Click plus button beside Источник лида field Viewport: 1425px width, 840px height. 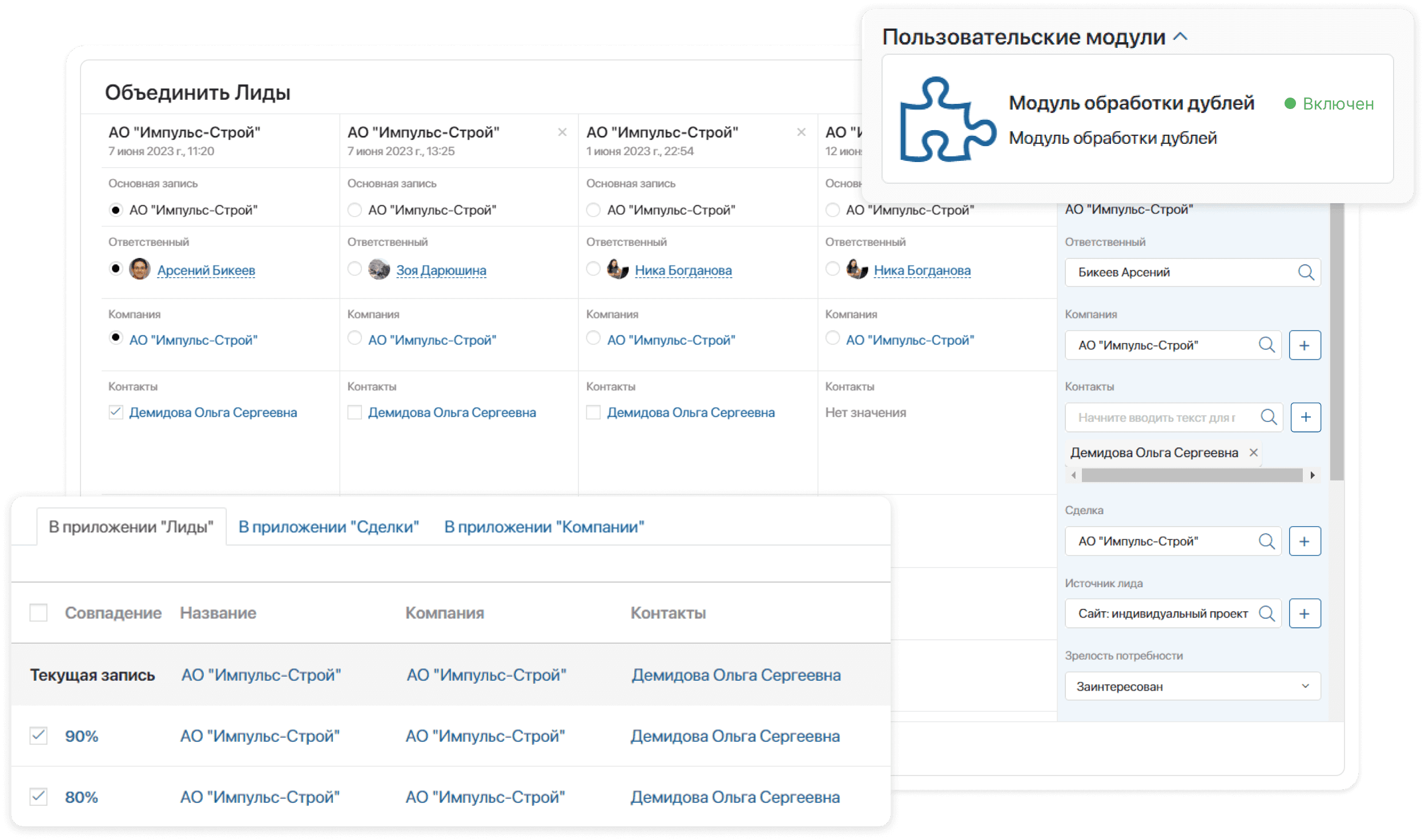(1305, 613)
